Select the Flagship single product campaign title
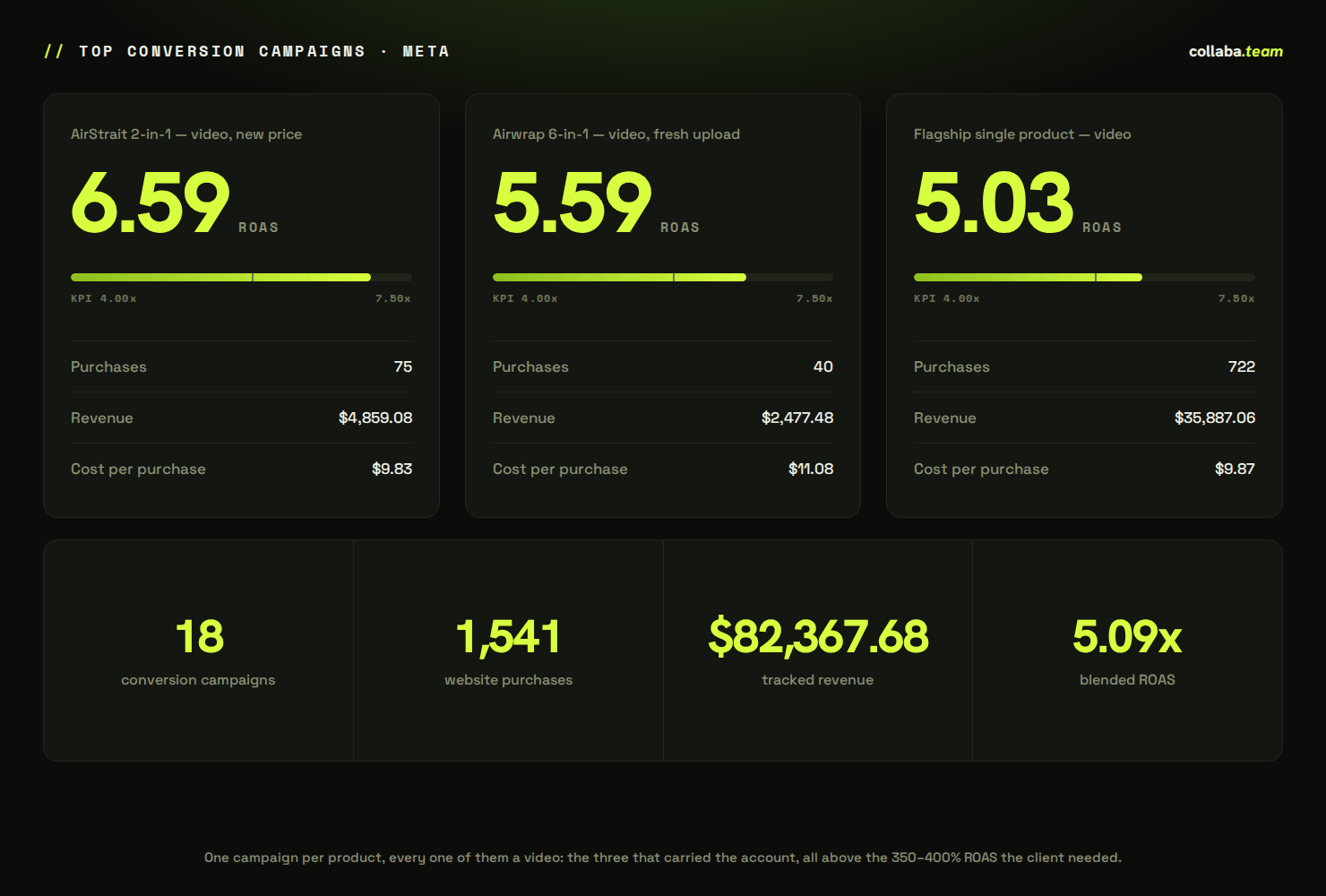This screenshot has height=896, width=1326. coord(1022,134)
